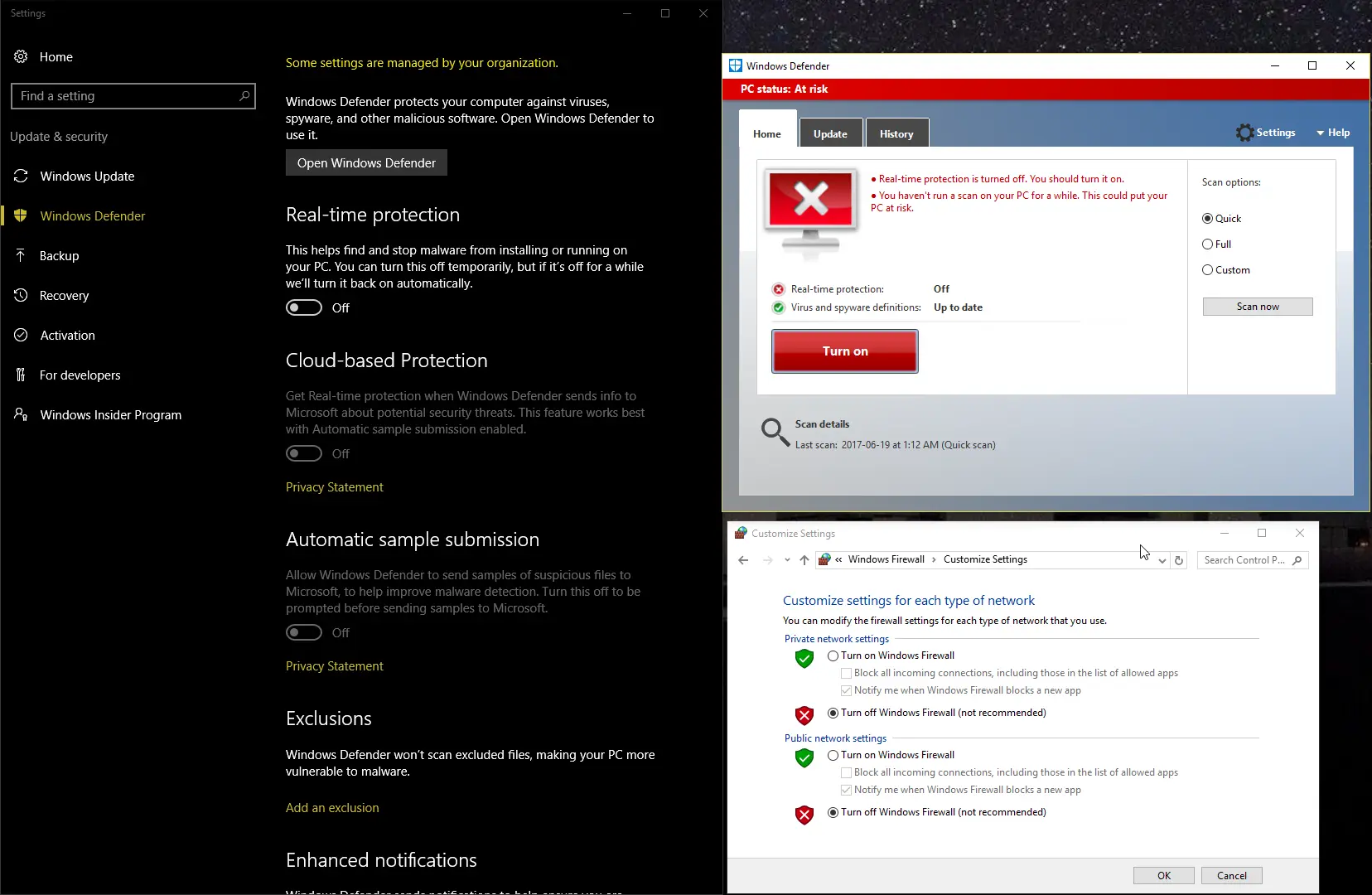Check Notify me when Firewall blocks under Public
1372x895 pixels.
coord(846,790)
